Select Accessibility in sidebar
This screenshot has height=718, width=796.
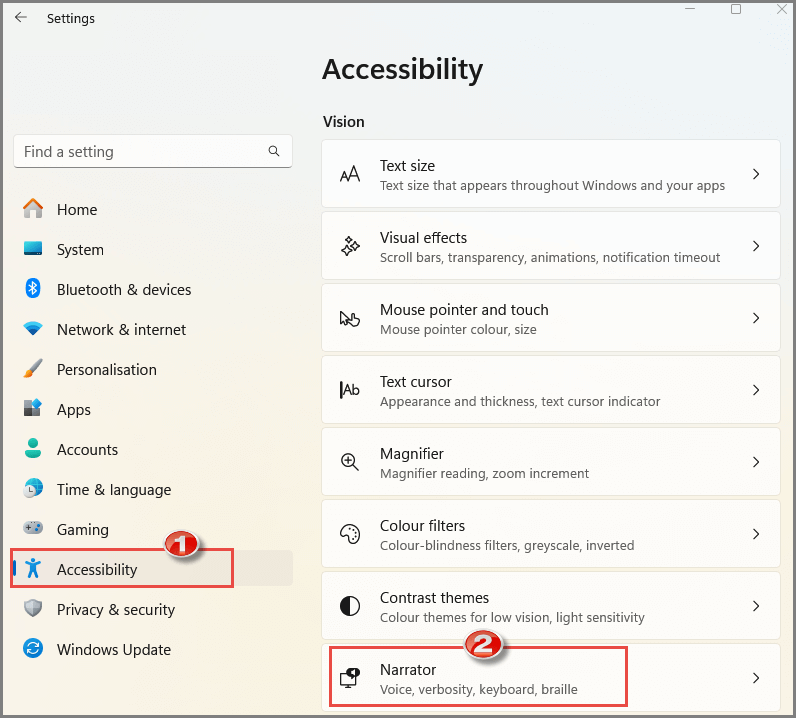click(x=152, y=568)
